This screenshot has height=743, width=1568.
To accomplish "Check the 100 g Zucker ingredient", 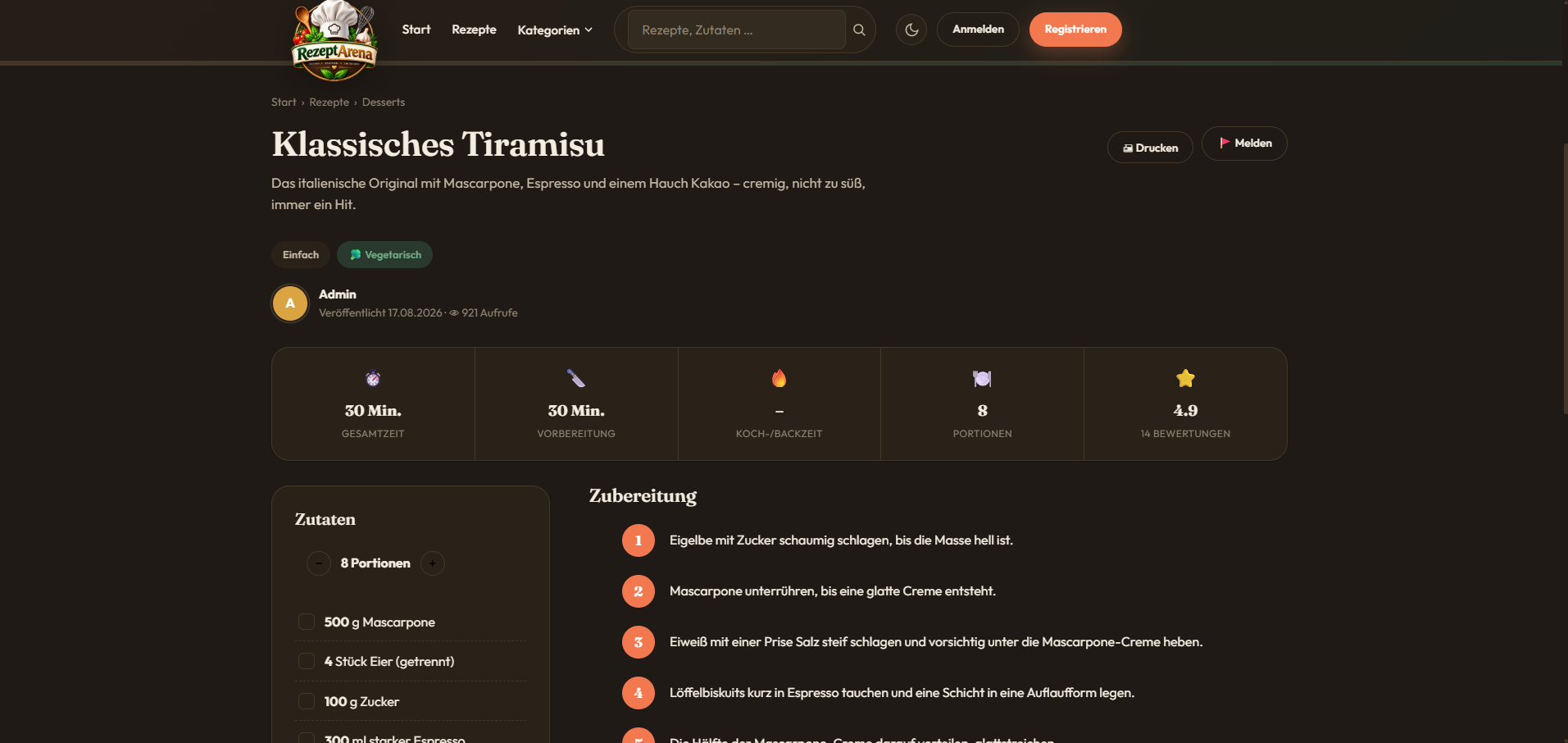I will point(307,701).
